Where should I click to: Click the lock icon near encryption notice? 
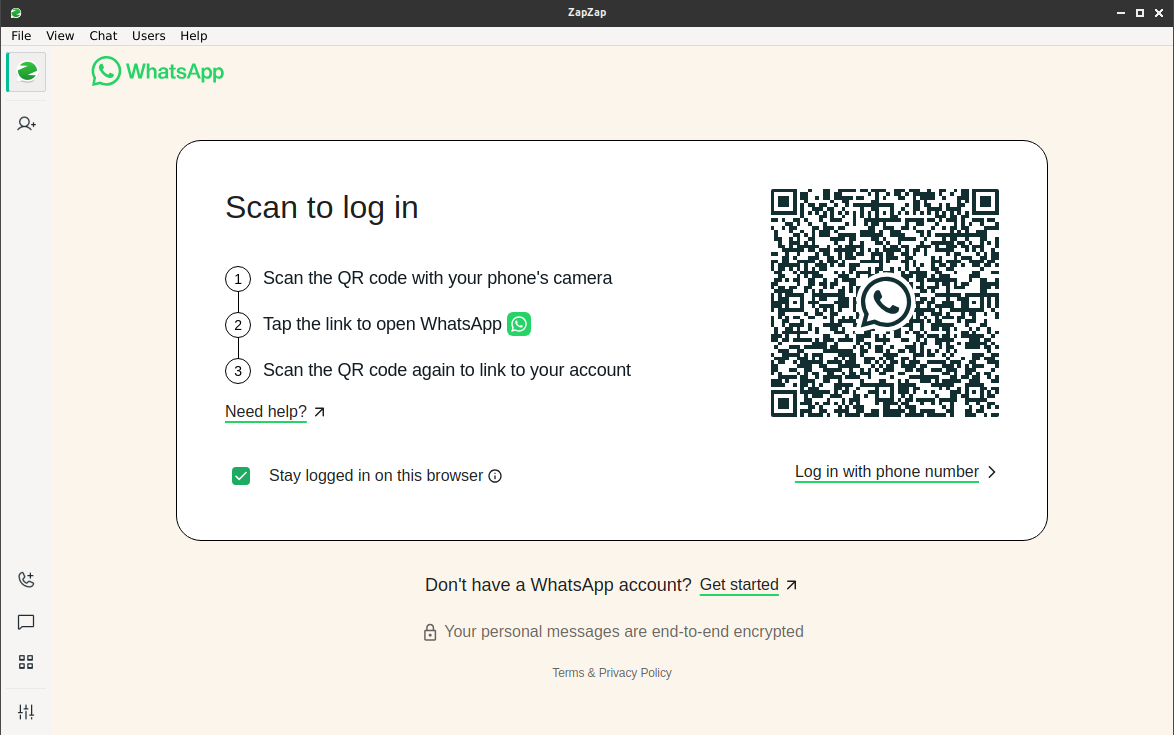coord(430,632)
